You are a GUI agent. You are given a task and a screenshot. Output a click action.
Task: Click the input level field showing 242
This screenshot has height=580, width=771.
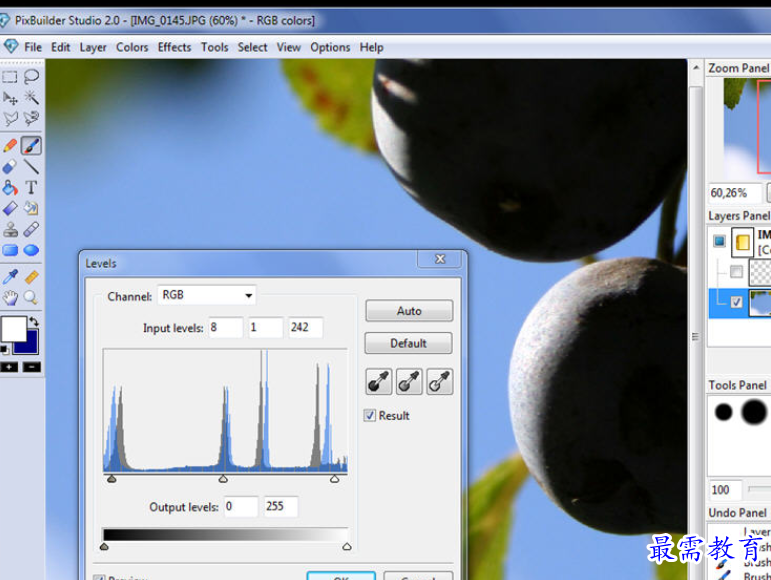click(x=305, y=327)
